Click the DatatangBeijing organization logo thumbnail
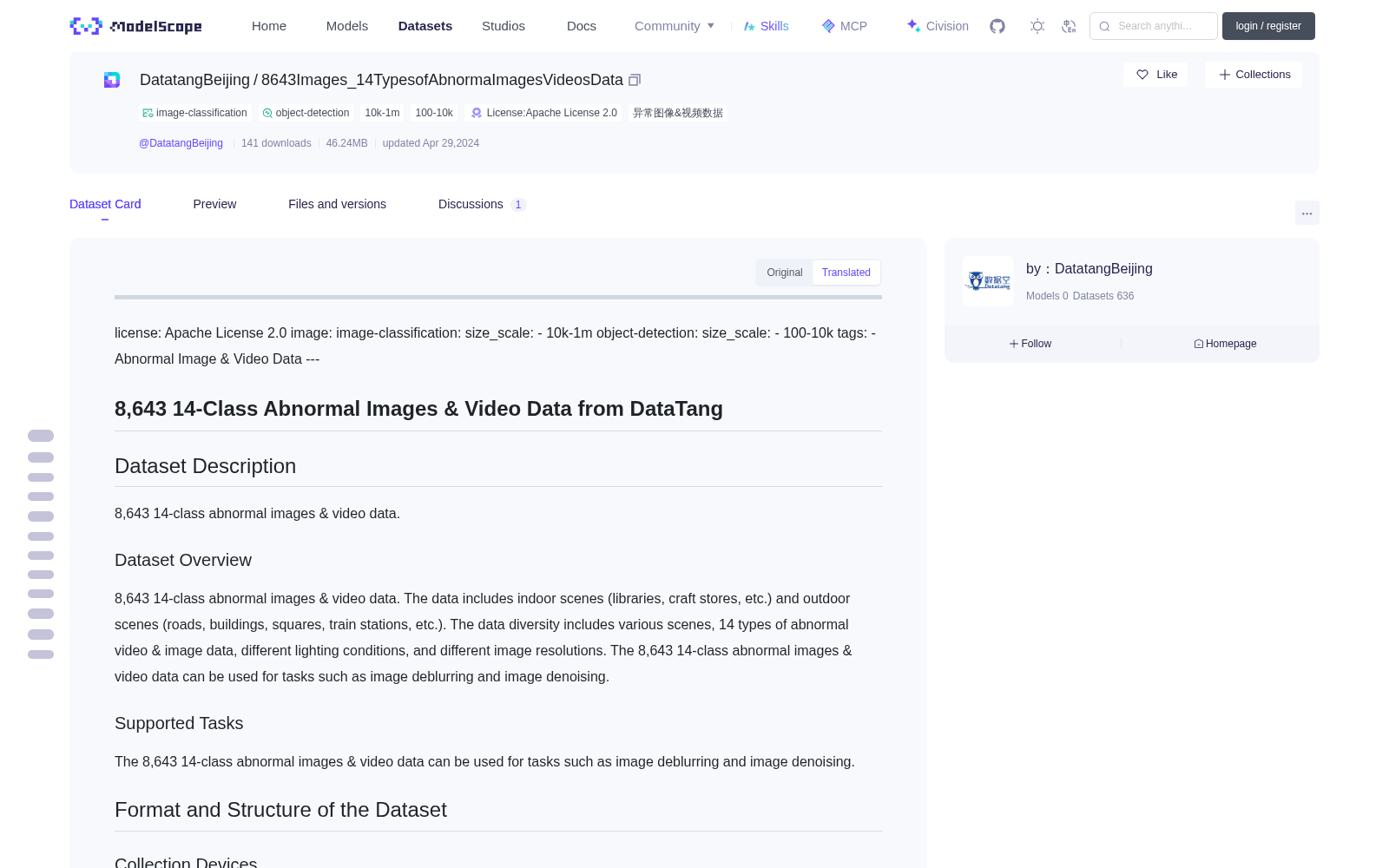This screenshot has width=1389, height=868. coord(988,281)
